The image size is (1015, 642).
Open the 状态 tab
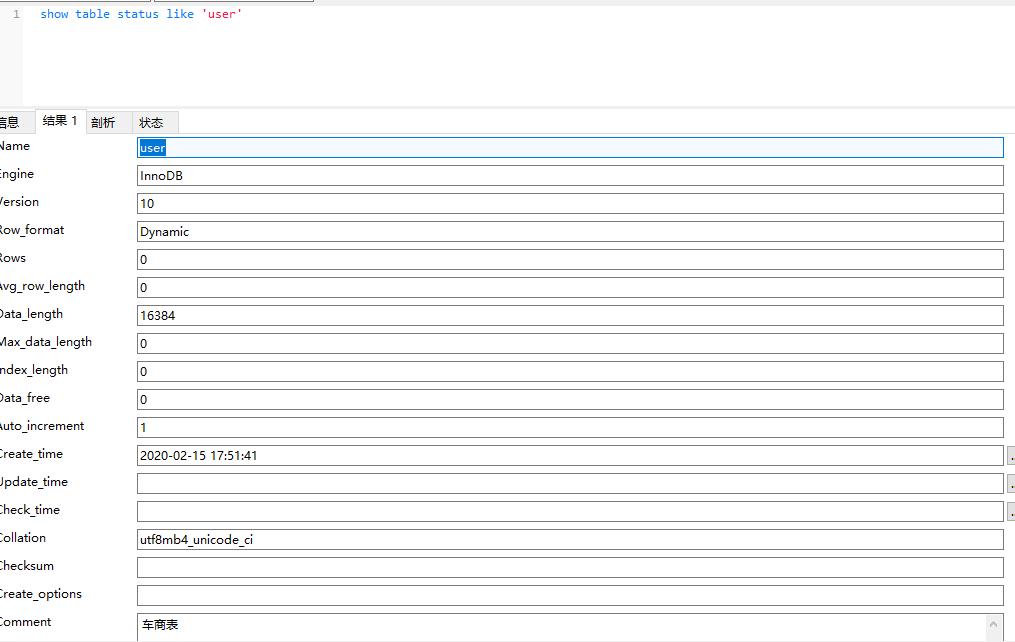pyautogui.click(x=155, y=122)
